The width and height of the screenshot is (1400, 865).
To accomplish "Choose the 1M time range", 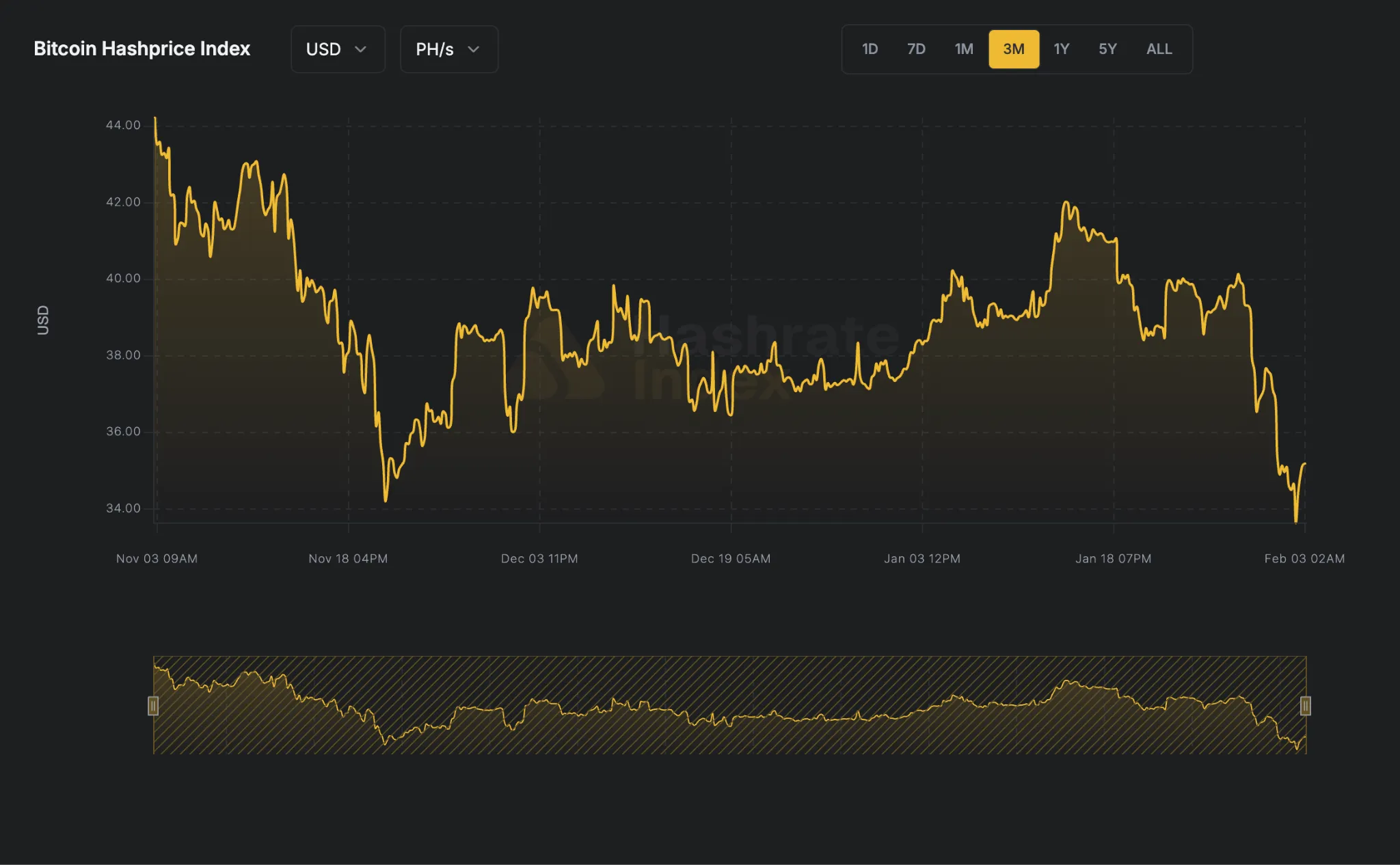I will [x=964, y=49].
